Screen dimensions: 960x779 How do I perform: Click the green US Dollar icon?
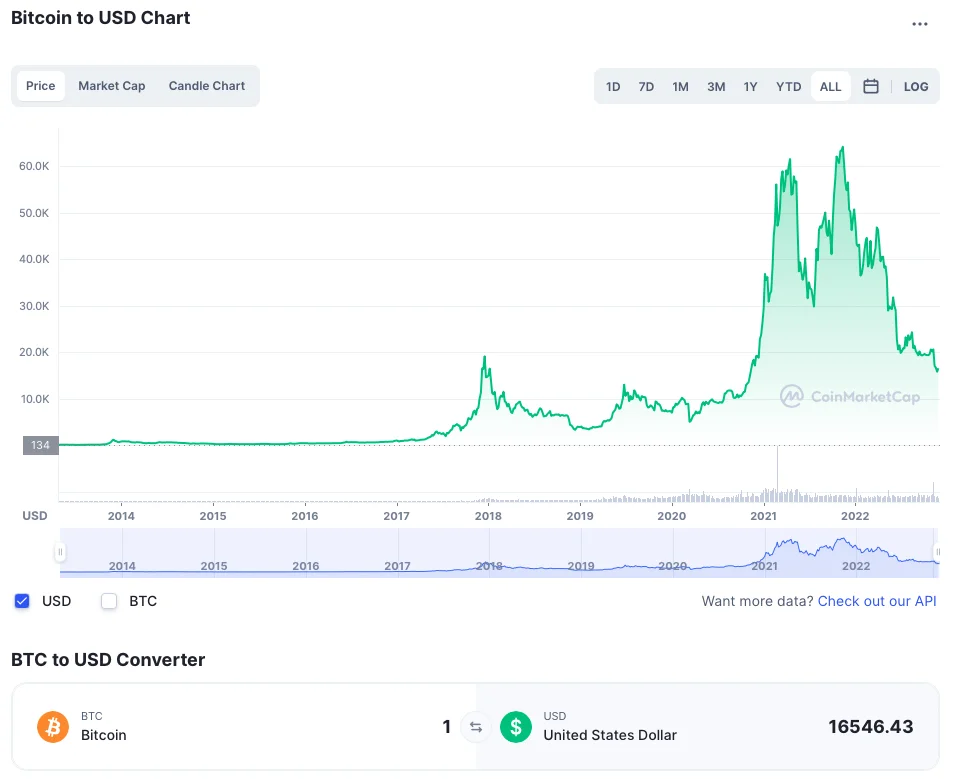pos(516,727)
